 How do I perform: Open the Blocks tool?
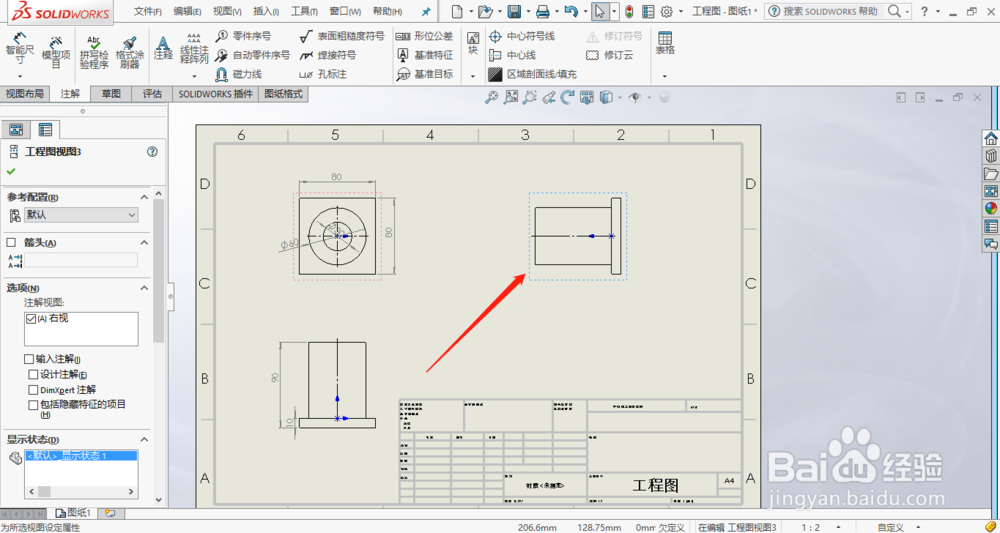(x=473, y=43)
